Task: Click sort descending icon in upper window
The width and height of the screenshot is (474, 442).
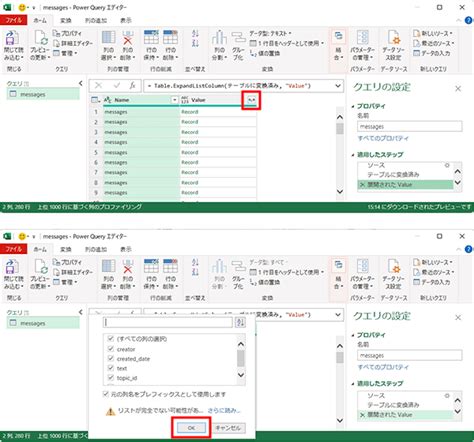Action: pos(195,42)
